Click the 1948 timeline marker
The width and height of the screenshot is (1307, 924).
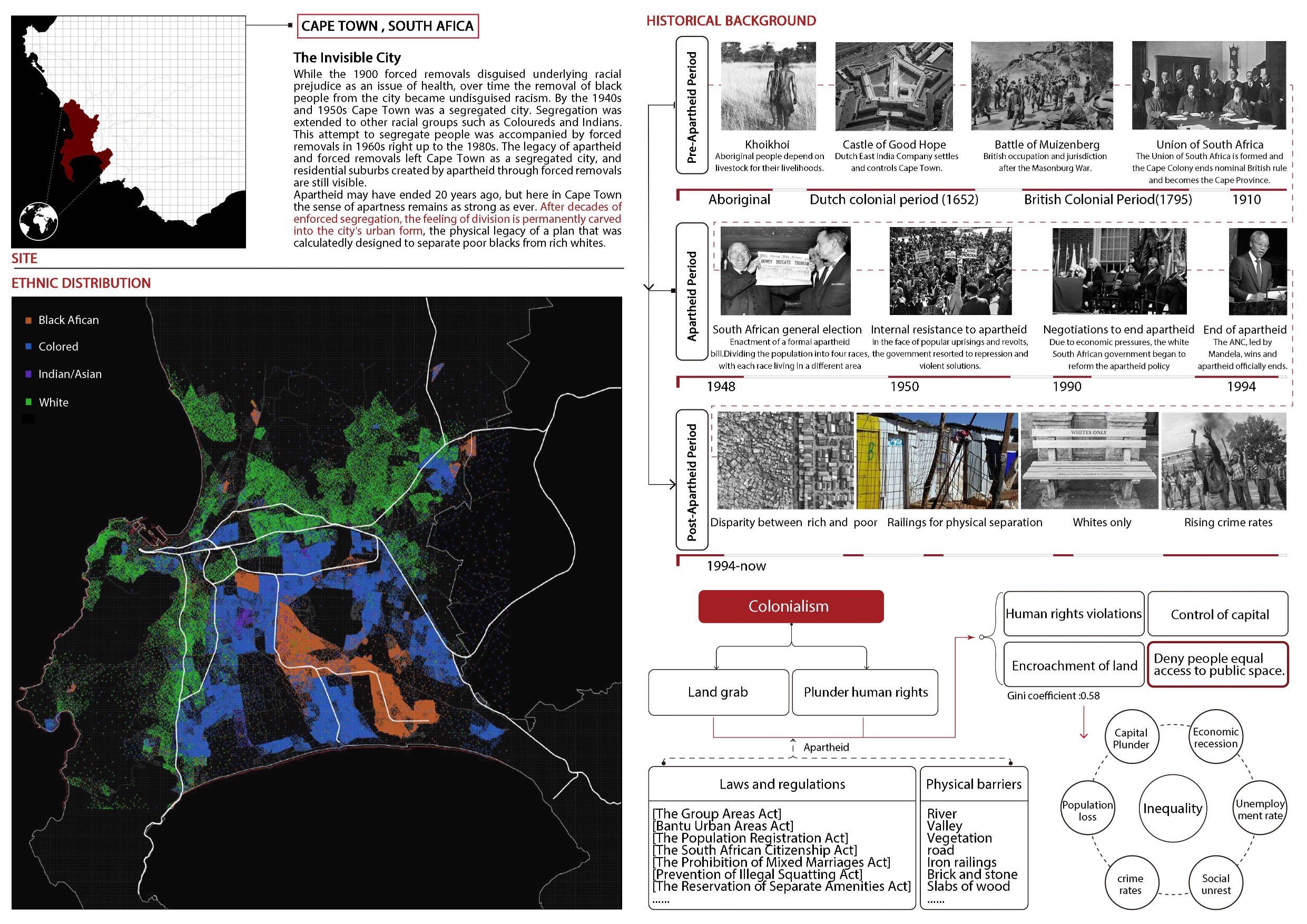point(721,387)
